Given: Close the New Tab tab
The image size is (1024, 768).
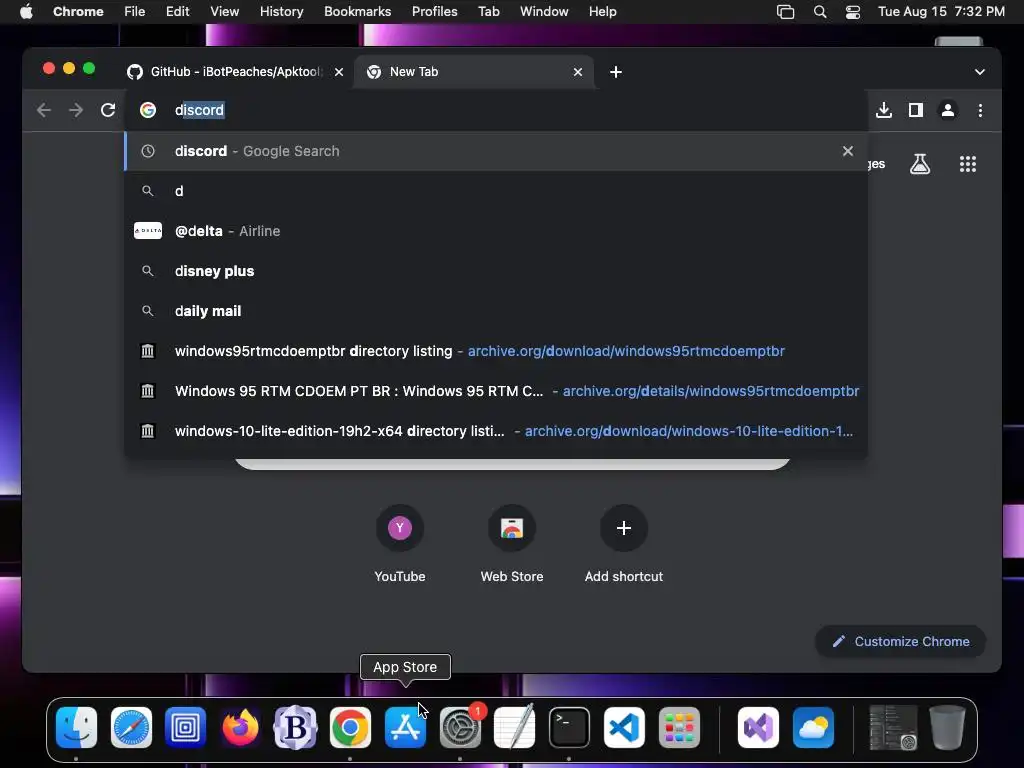Looking at the screenshot, I should coord(578,72).
